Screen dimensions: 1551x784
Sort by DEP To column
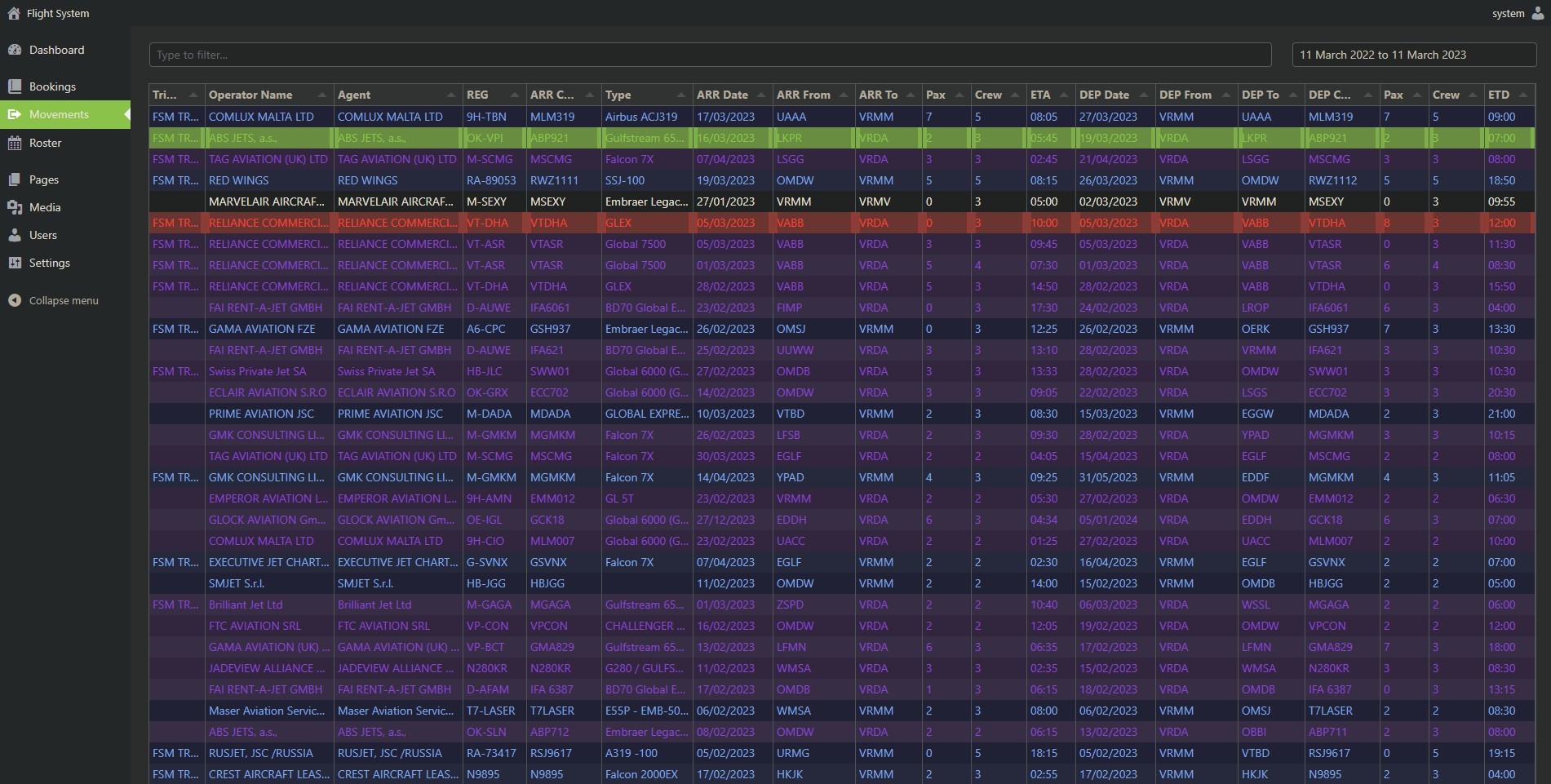point(1270,95)
